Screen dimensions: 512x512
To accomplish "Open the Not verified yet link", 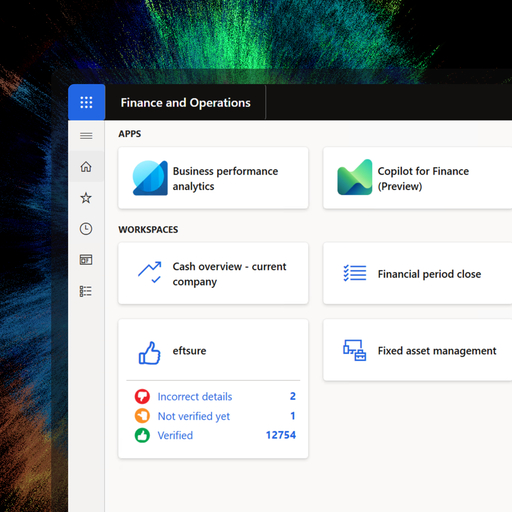I will point(194,416).
